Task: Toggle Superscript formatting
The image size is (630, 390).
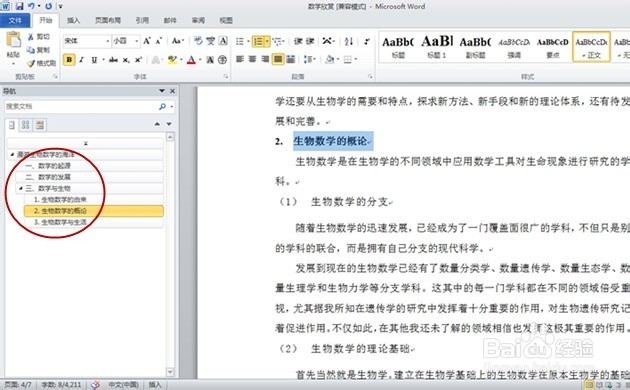Action: (138, 60)
